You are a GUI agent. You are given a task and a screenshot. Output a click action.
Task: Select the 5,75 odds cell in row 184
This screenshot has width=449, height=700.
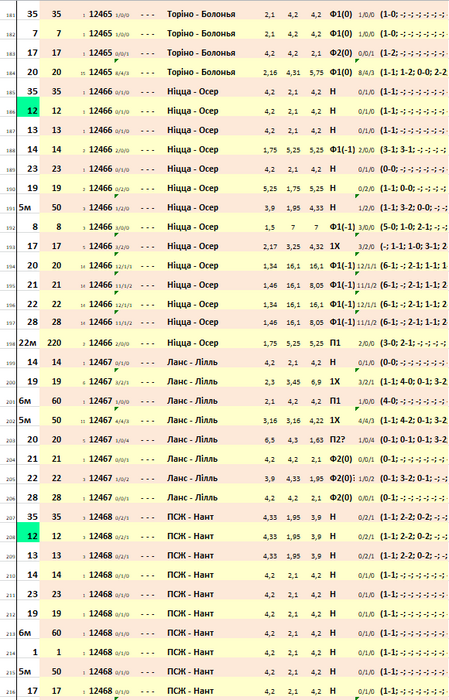point(316,72)
